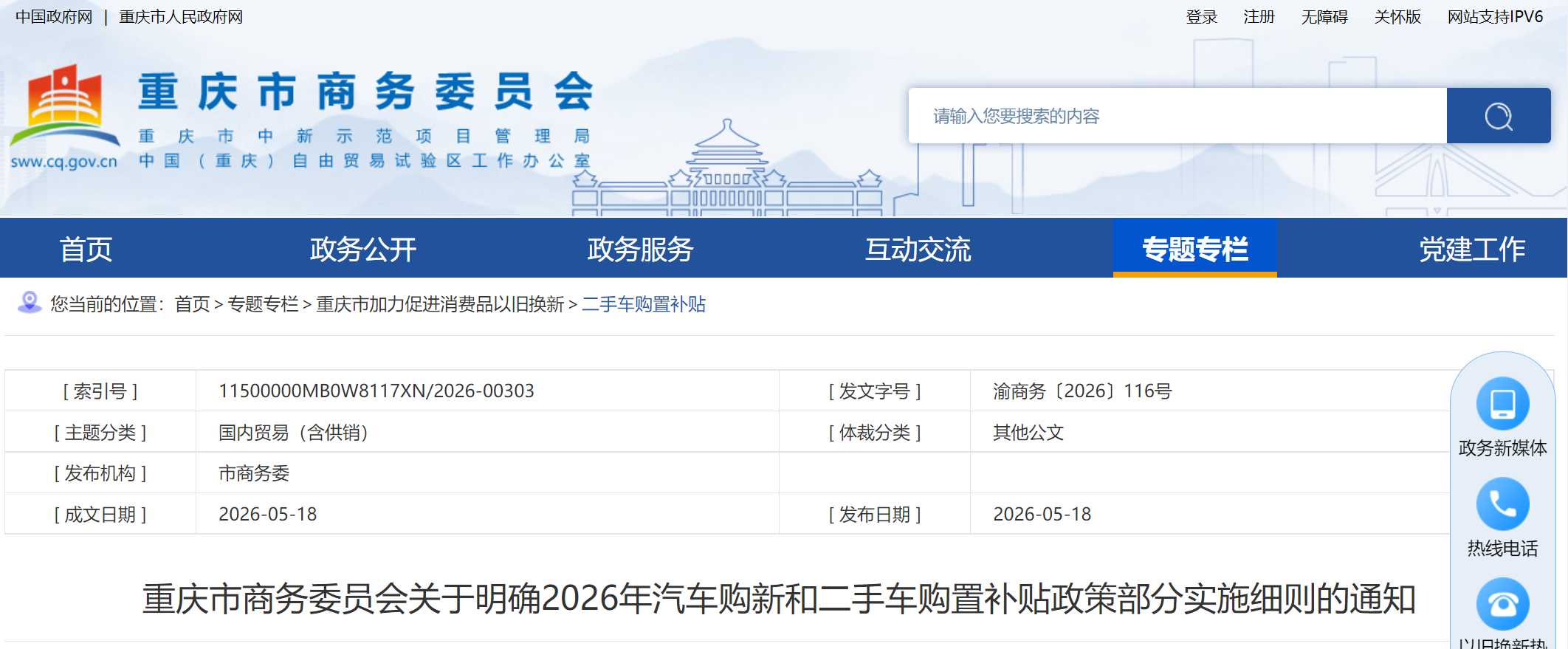
Task: Select the 专题专栏 navigation tab
Action: tap(1195, 250)
